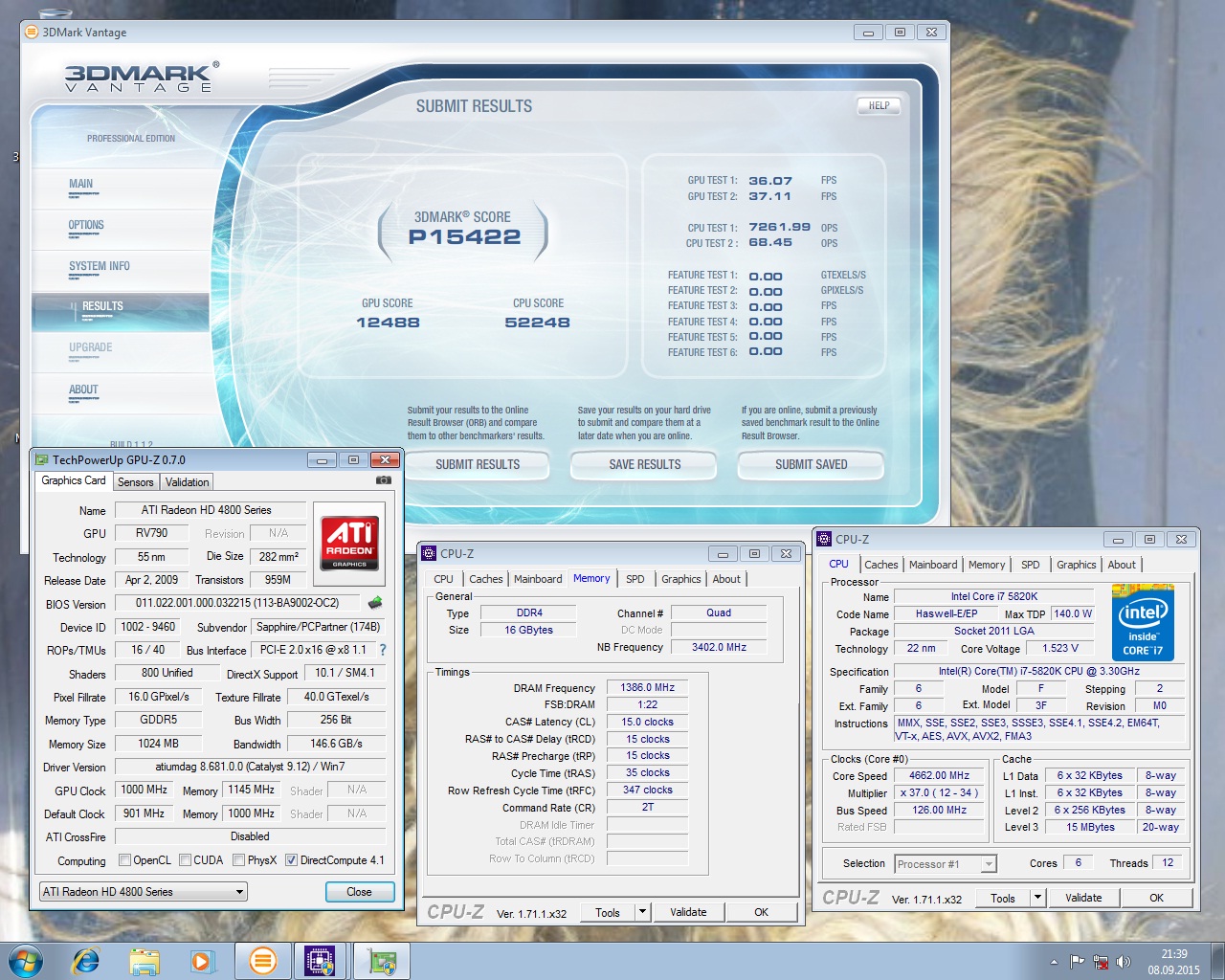The height and width of the screenshot is (980, 1225).
Task: Click OK in CPU-Z CPU window
Action: [1156, 898]
